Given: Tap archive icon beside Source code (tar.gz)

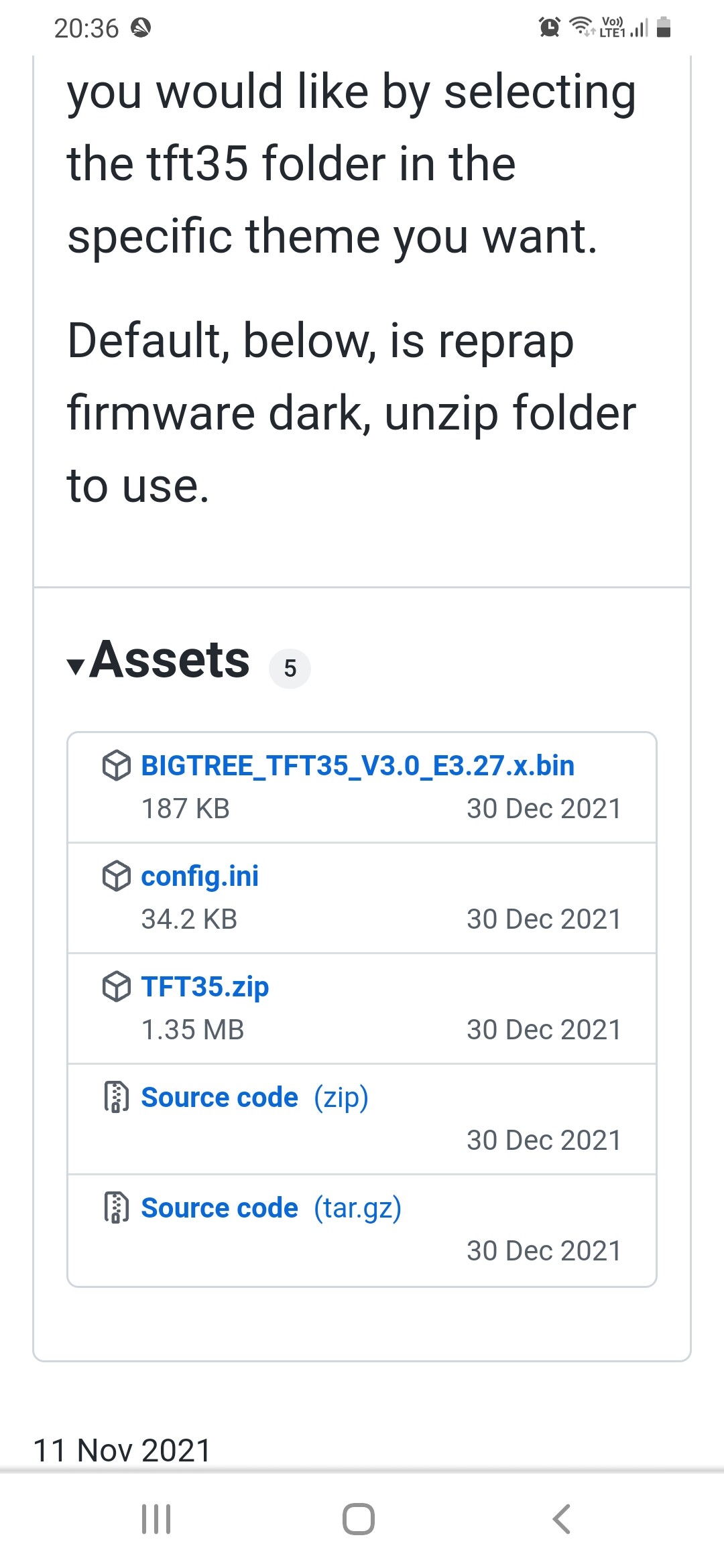Looking at the screenshot, I should [x=116, y=1207].
